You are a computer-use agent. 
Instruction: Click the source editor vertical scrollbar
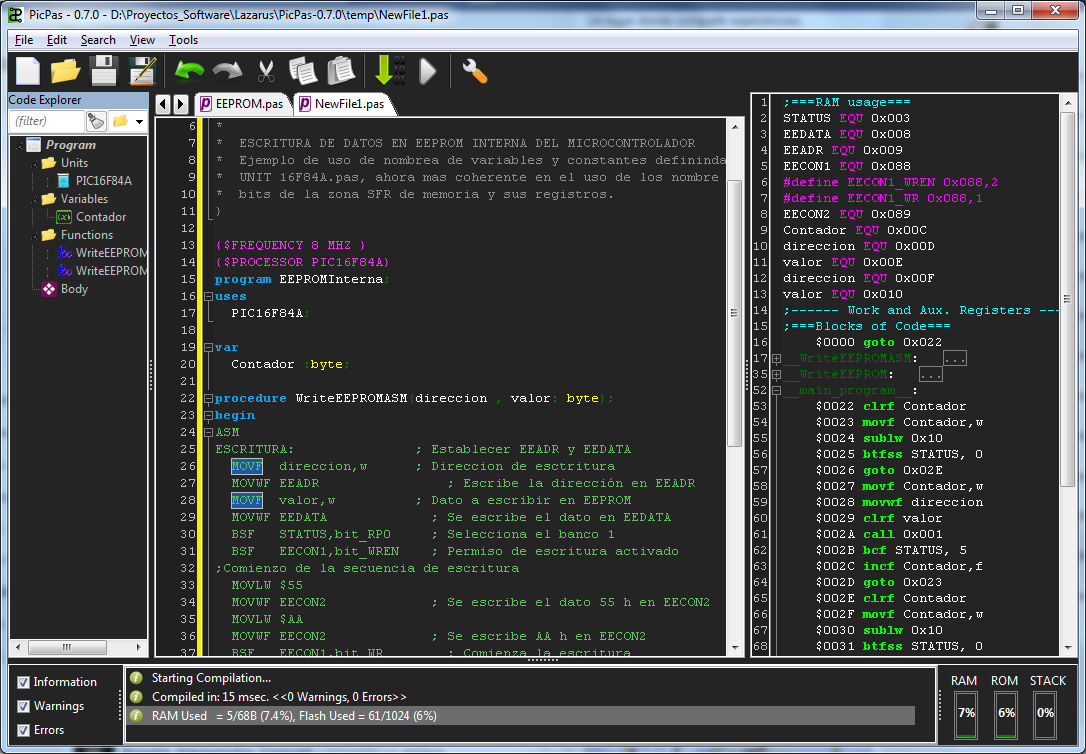735,314
